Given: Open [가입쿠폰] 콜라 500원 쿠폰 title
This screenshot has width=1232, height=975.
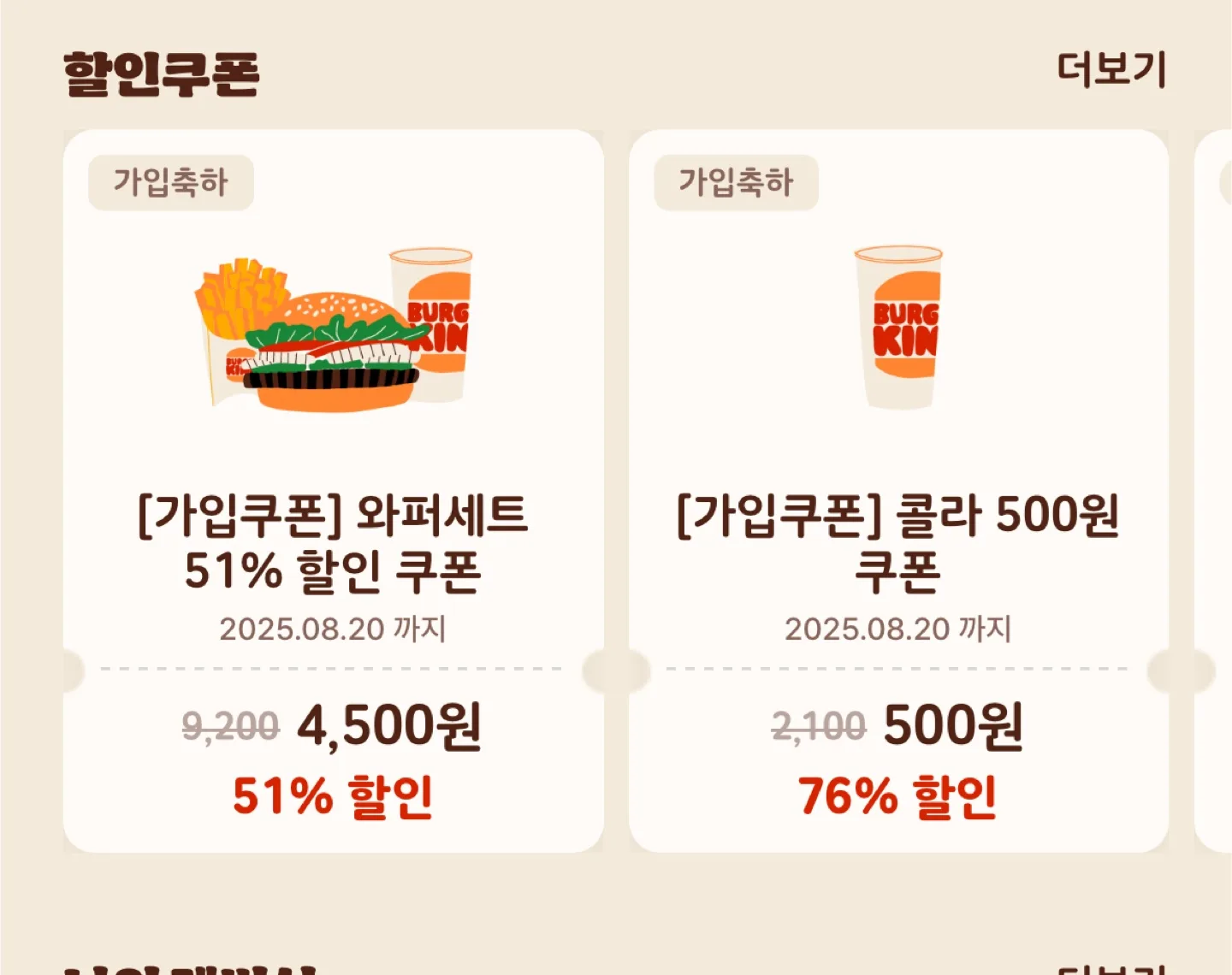Looking at the screenshot, I should pyautogui.click(x=898, y=543).
